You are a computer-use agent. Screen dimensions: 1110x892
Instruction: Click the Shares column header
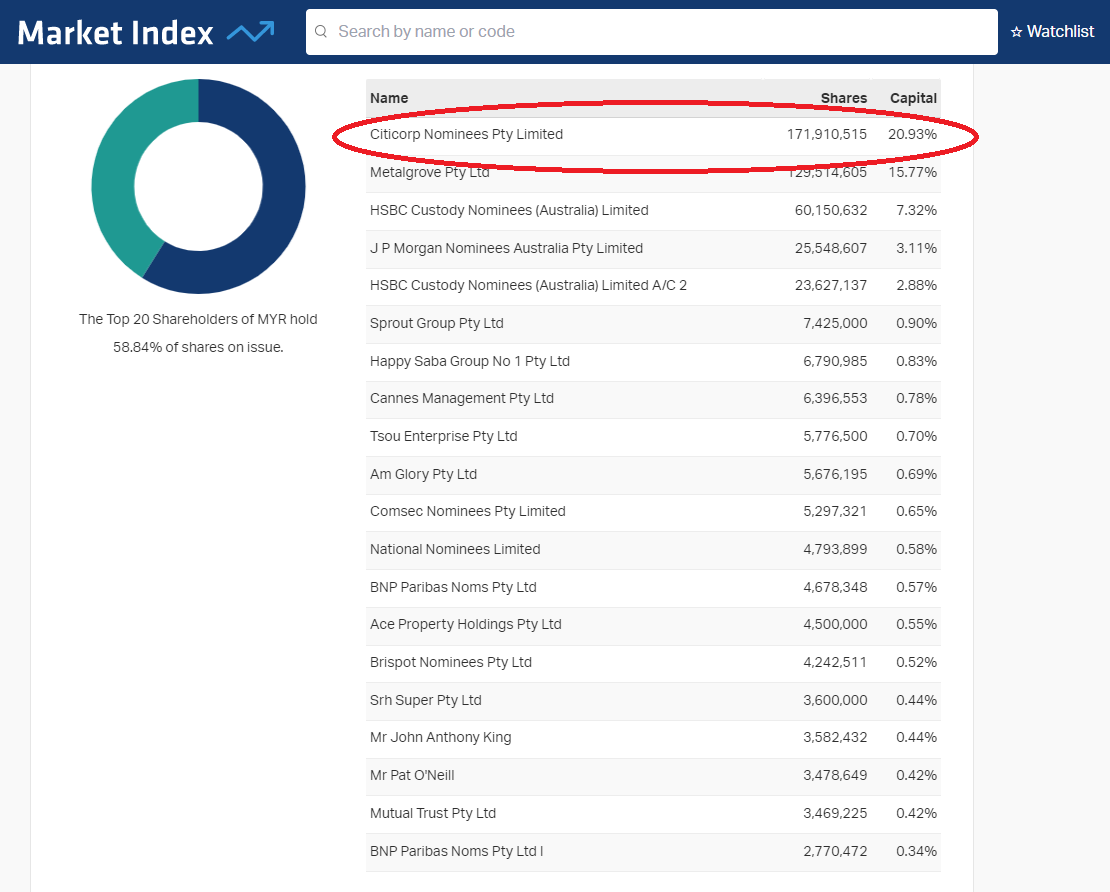pos(843,98)
